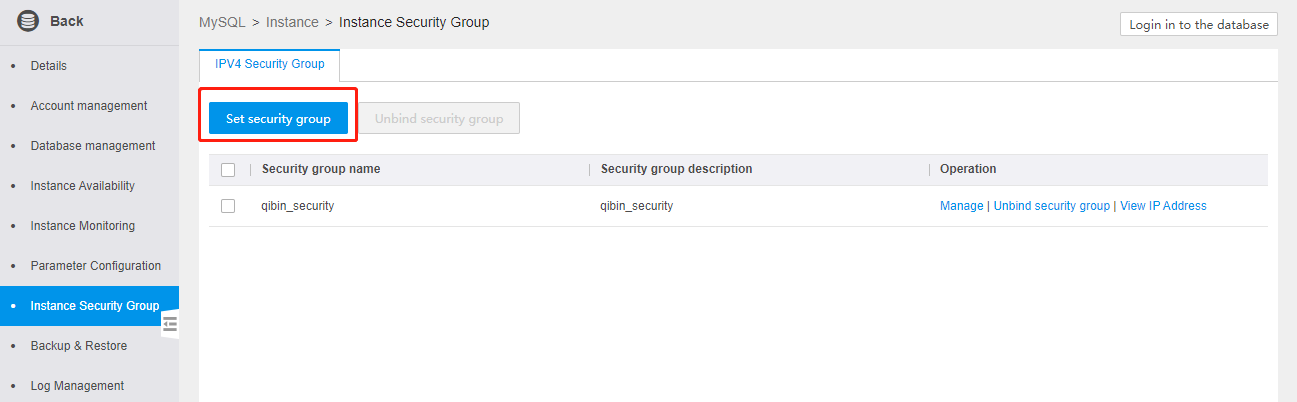The image size is (1297, 402).
Task: Open Parameter Configuration section
Action: coord(96,266)
